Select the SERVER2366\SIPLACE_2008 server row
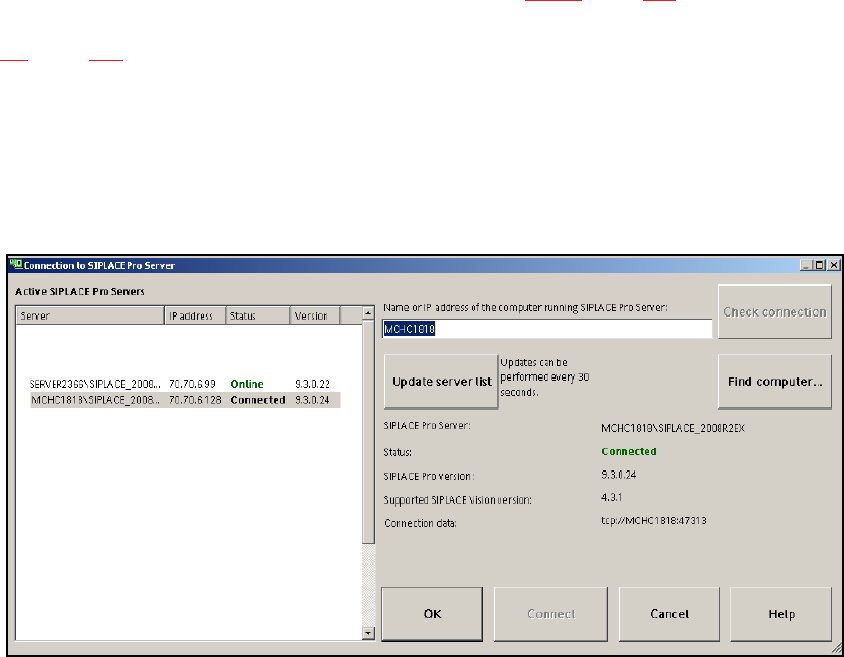This screenshot has height=657, width=844. pyautogui.click(x=185, y=384)
